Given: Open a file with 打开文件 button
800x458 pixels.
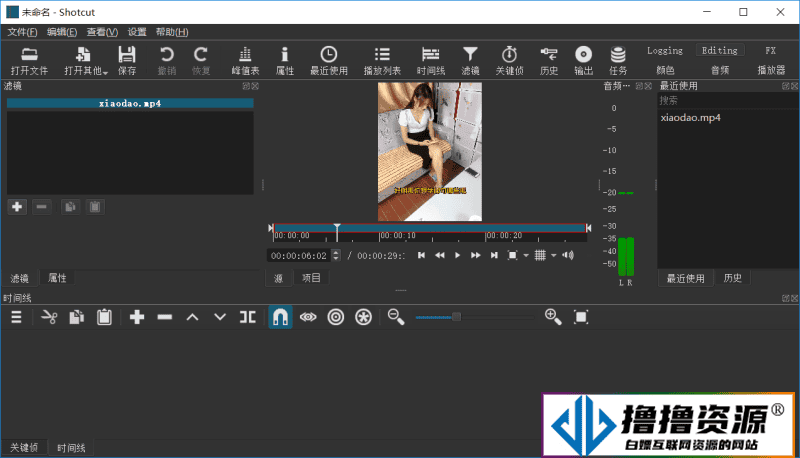Looking at the screenshot, I should [29, 60].
